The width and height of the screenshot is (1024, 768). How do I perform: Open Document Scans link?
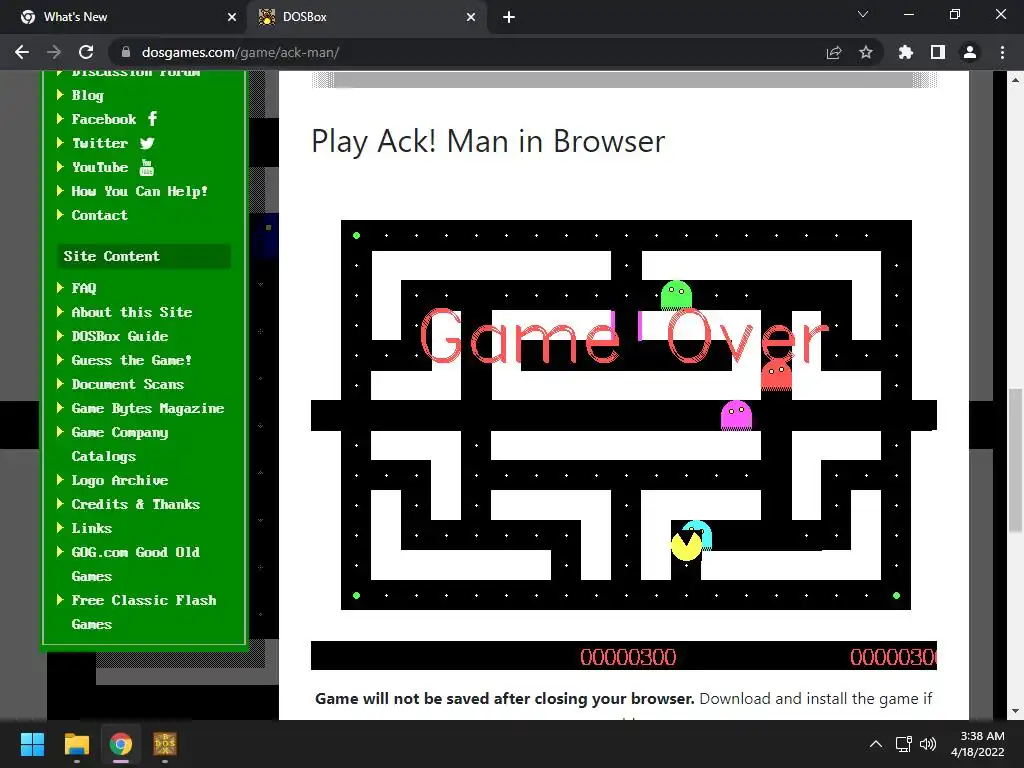[x=127, y=384]
